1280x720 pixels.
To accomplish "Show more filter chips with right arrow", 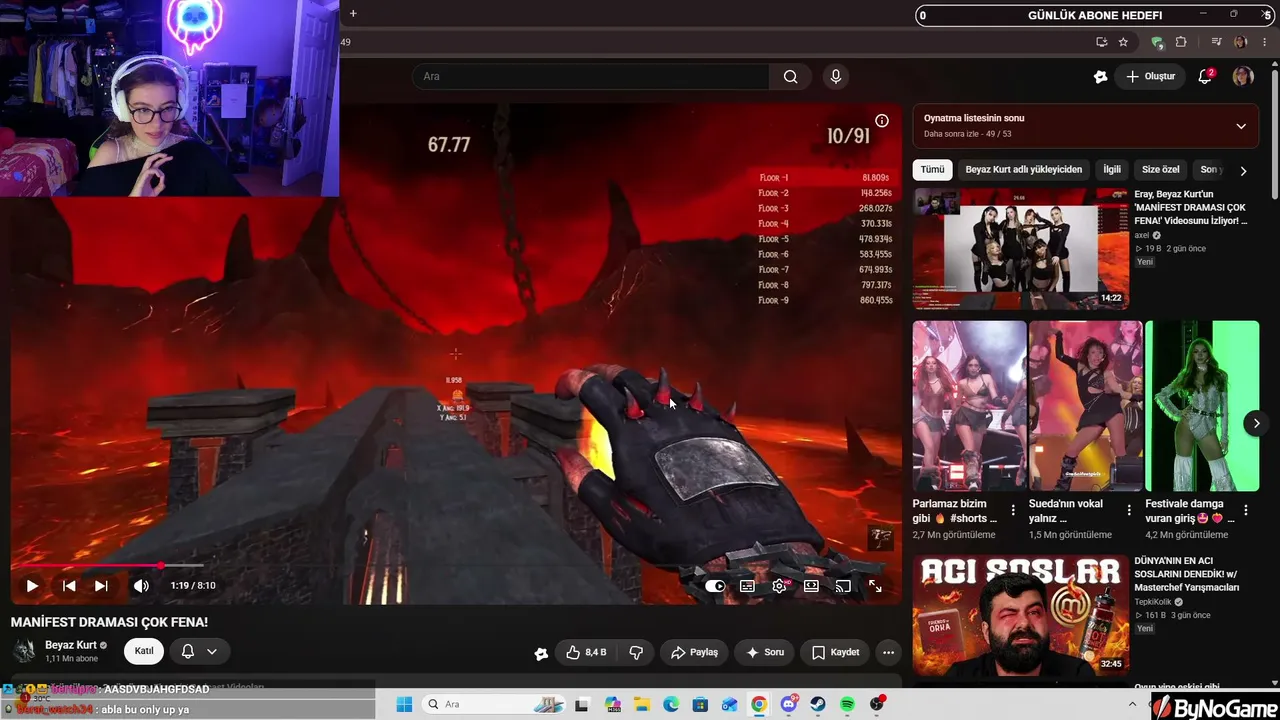I will click(1243, 171).
